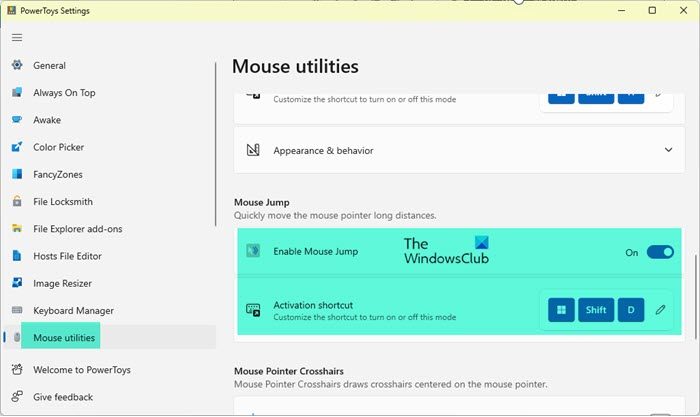Click the Mouse utilities page title
Image resolution: width=700 pixels, height=417 pixels.
295,67
